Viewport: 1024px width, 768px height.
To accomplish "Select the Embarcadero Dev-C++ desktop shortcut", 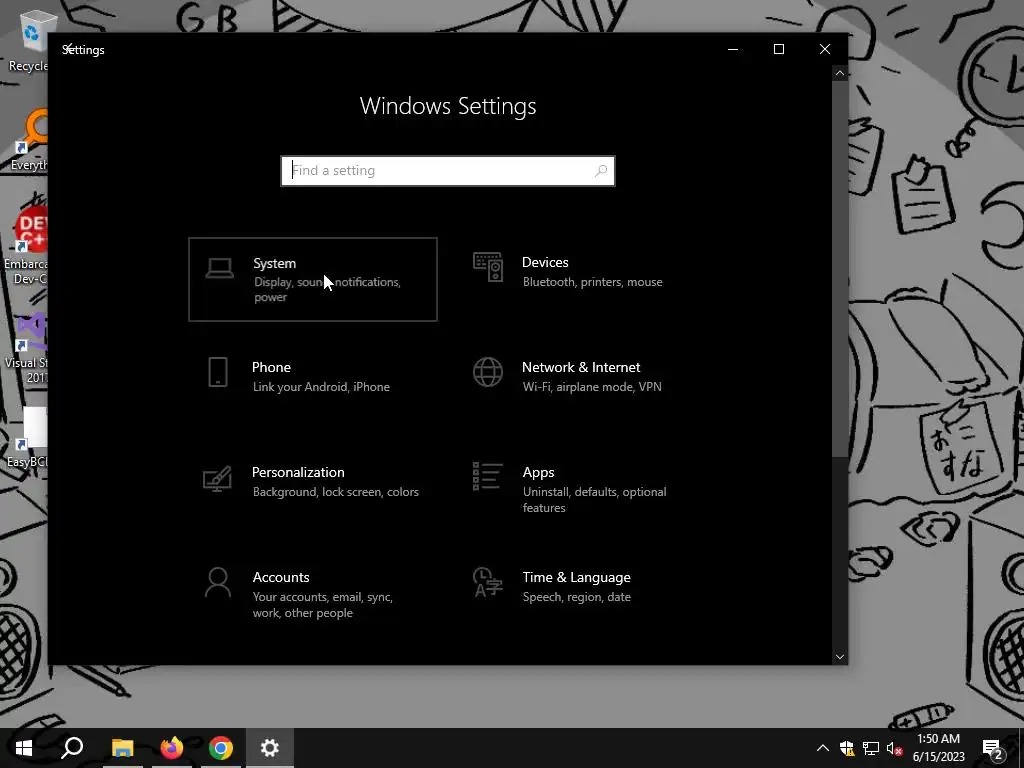I will click(x=26, y=246).
